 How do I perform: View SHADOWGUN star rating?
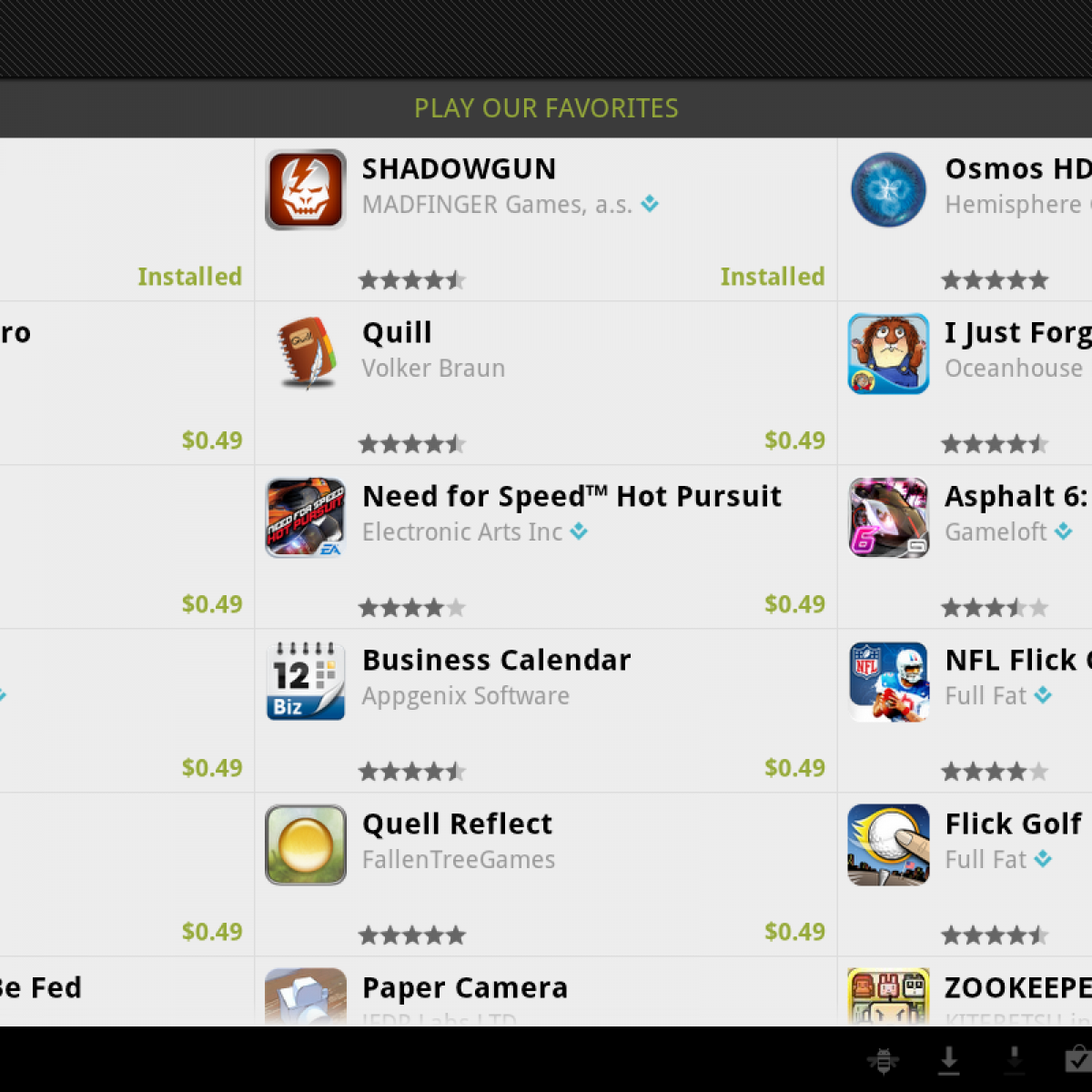pos(412,280)
